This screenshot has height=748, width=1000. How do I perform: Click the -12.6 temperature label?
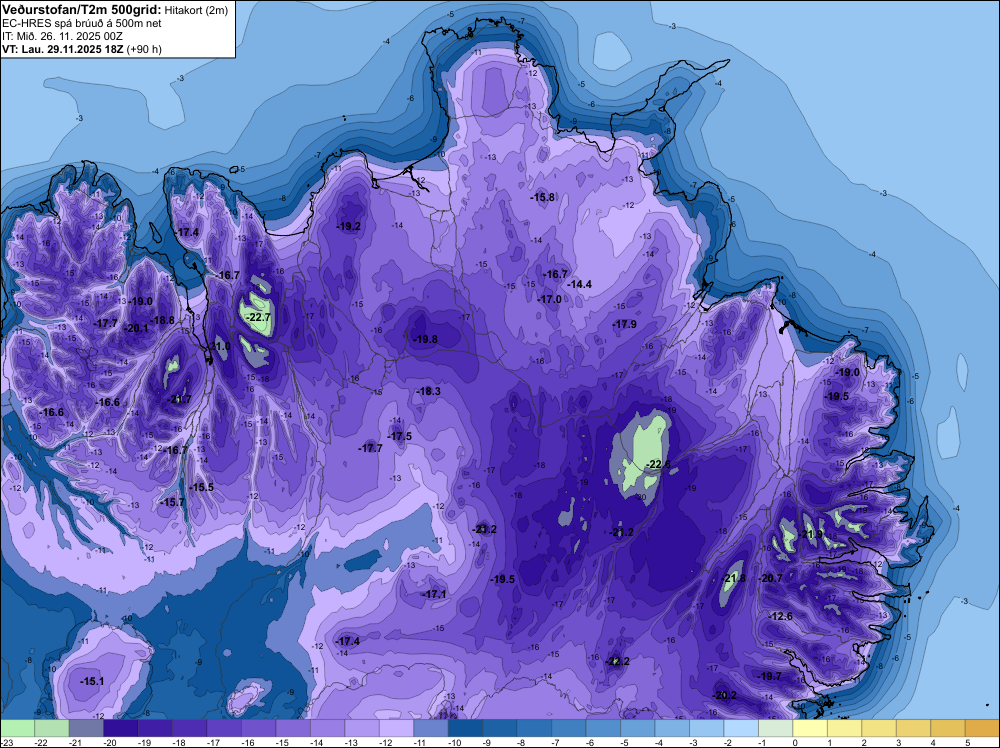(781, 617)
